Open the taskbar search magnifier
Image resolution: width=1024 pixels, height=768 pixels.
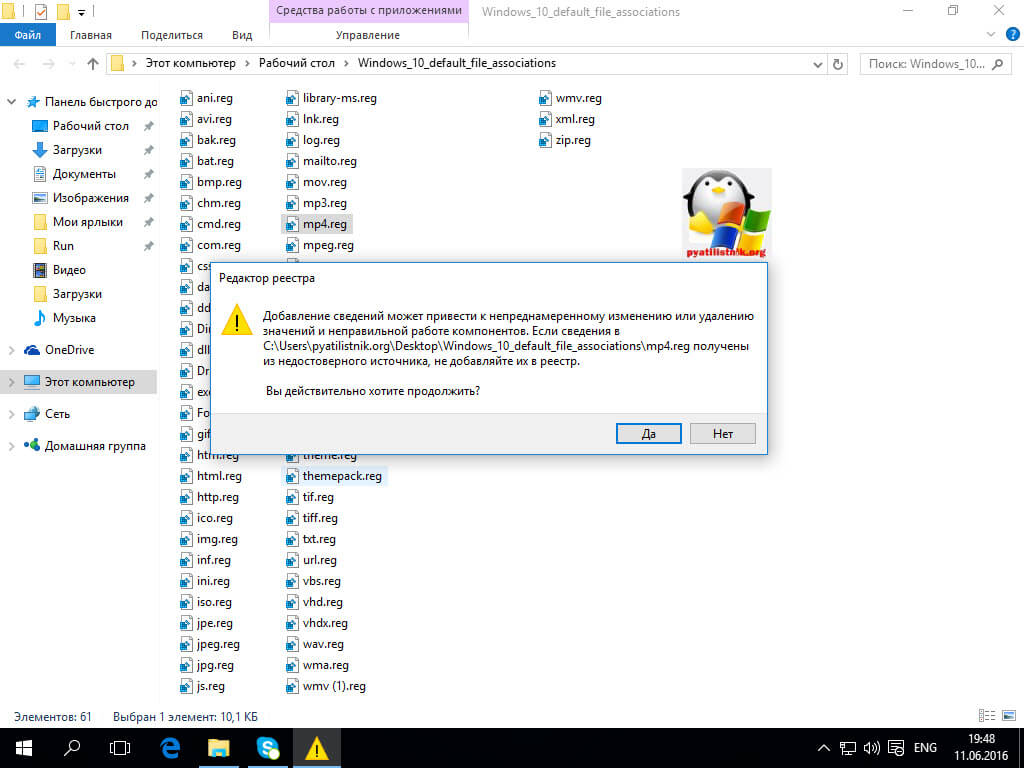tap(72, 747)
